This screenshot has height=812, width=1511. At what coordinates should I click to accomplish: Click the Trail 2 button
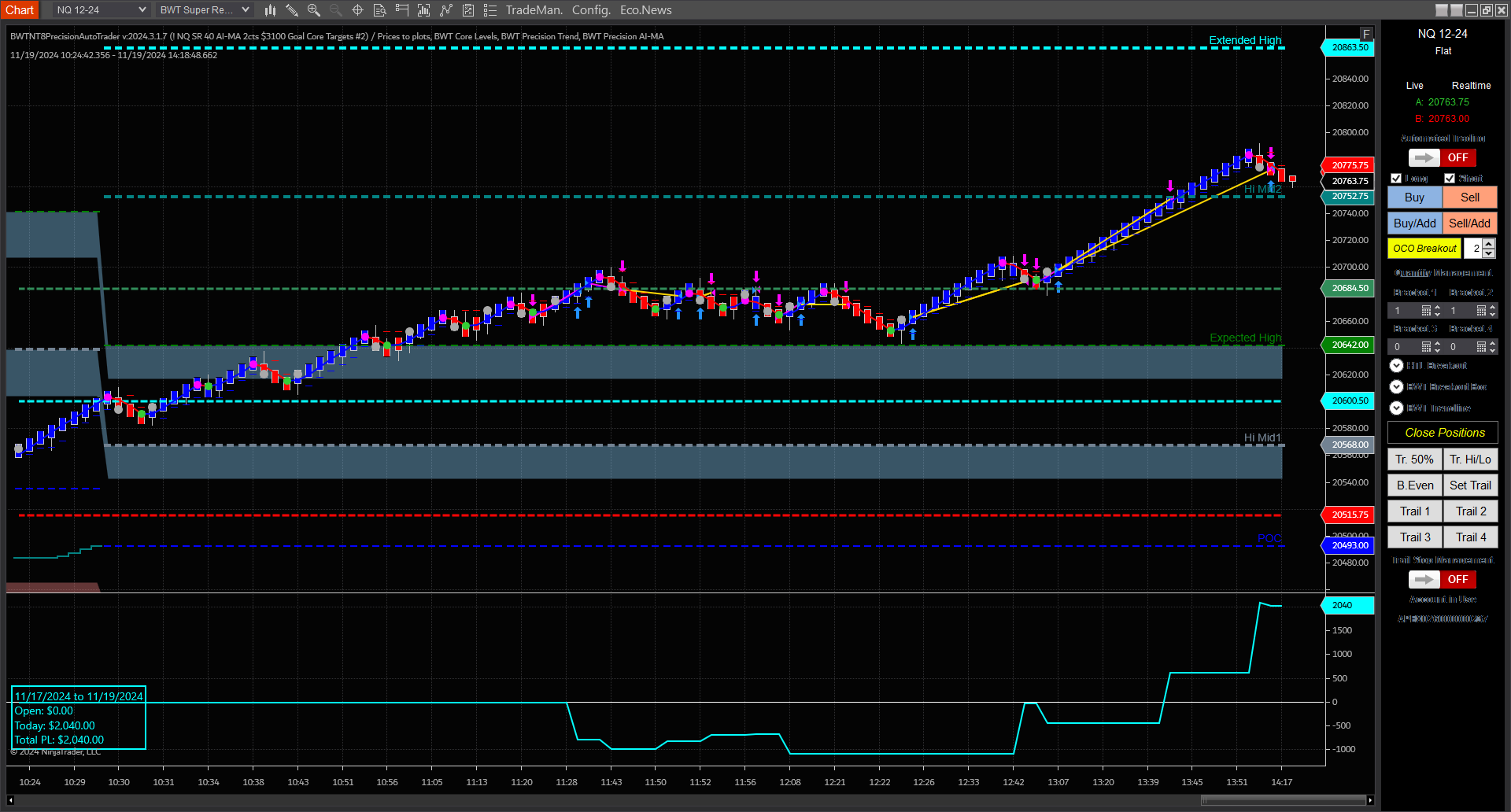pos(1470,511)
